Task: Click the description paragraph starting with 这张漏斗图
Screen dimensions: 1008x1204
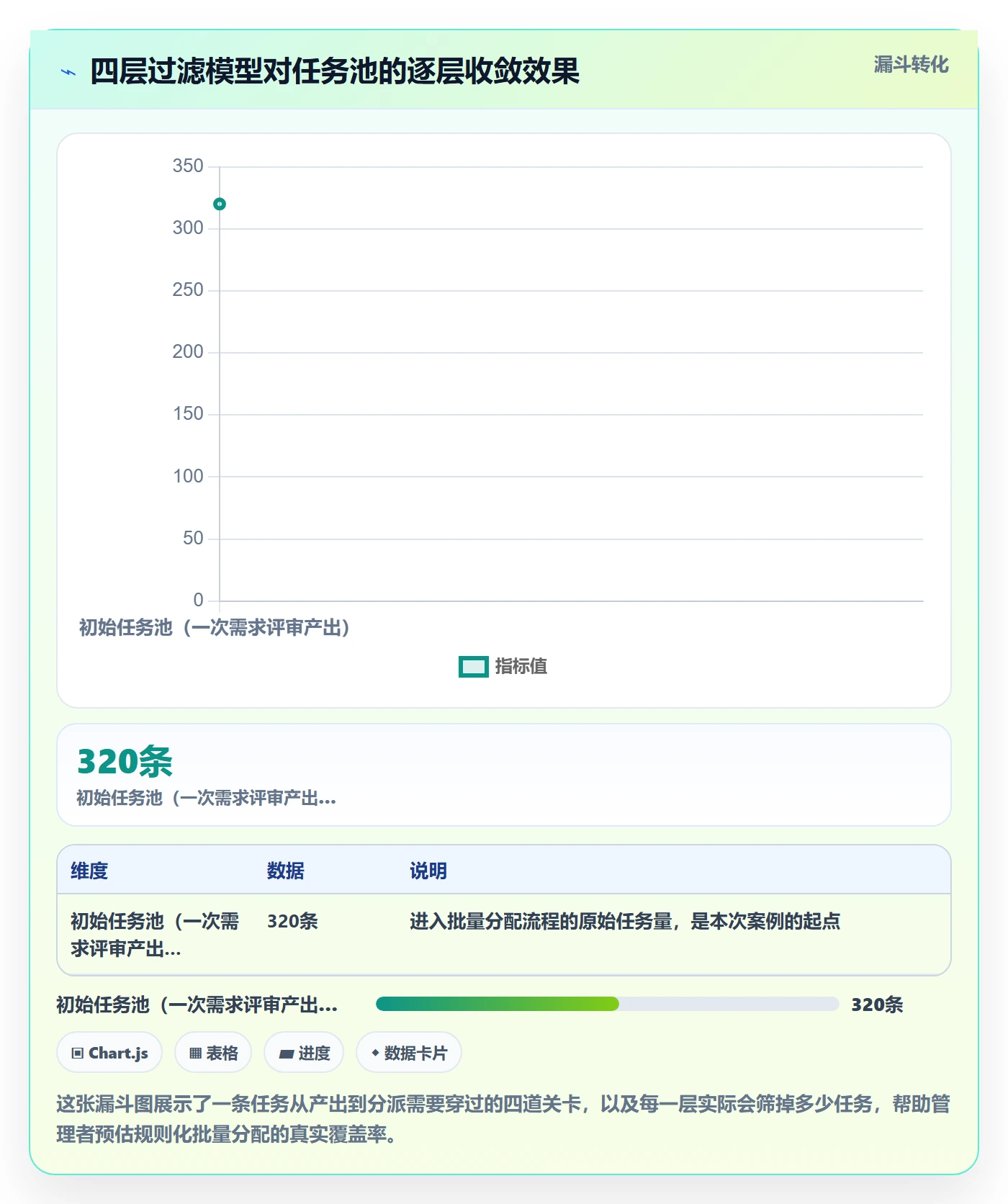Action: [x=503, y=1119]
